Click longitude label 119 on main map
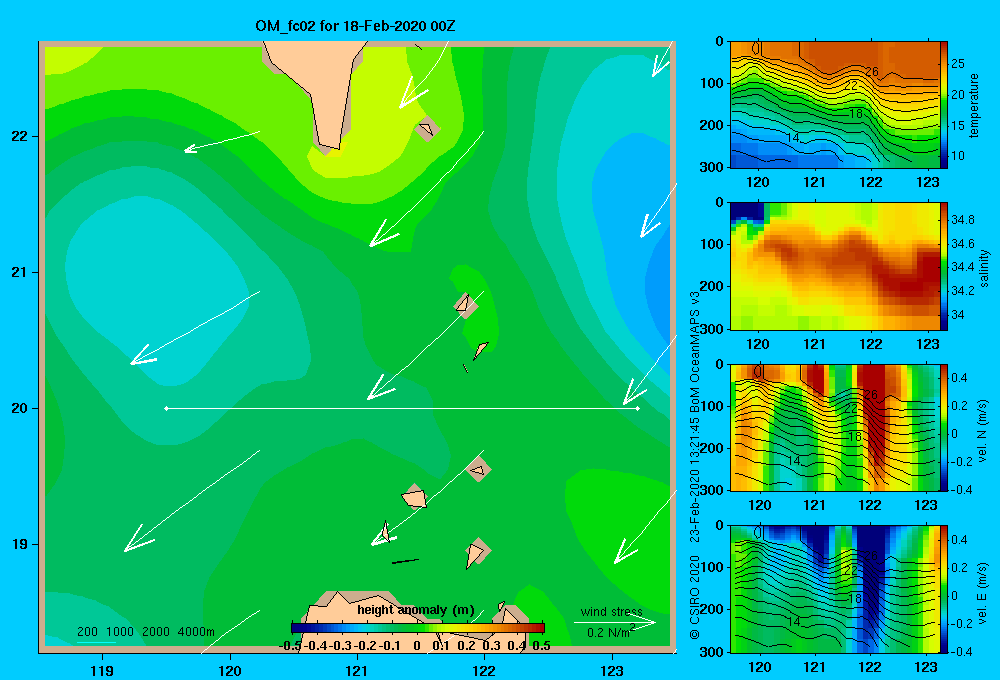 tap(102, 671)
